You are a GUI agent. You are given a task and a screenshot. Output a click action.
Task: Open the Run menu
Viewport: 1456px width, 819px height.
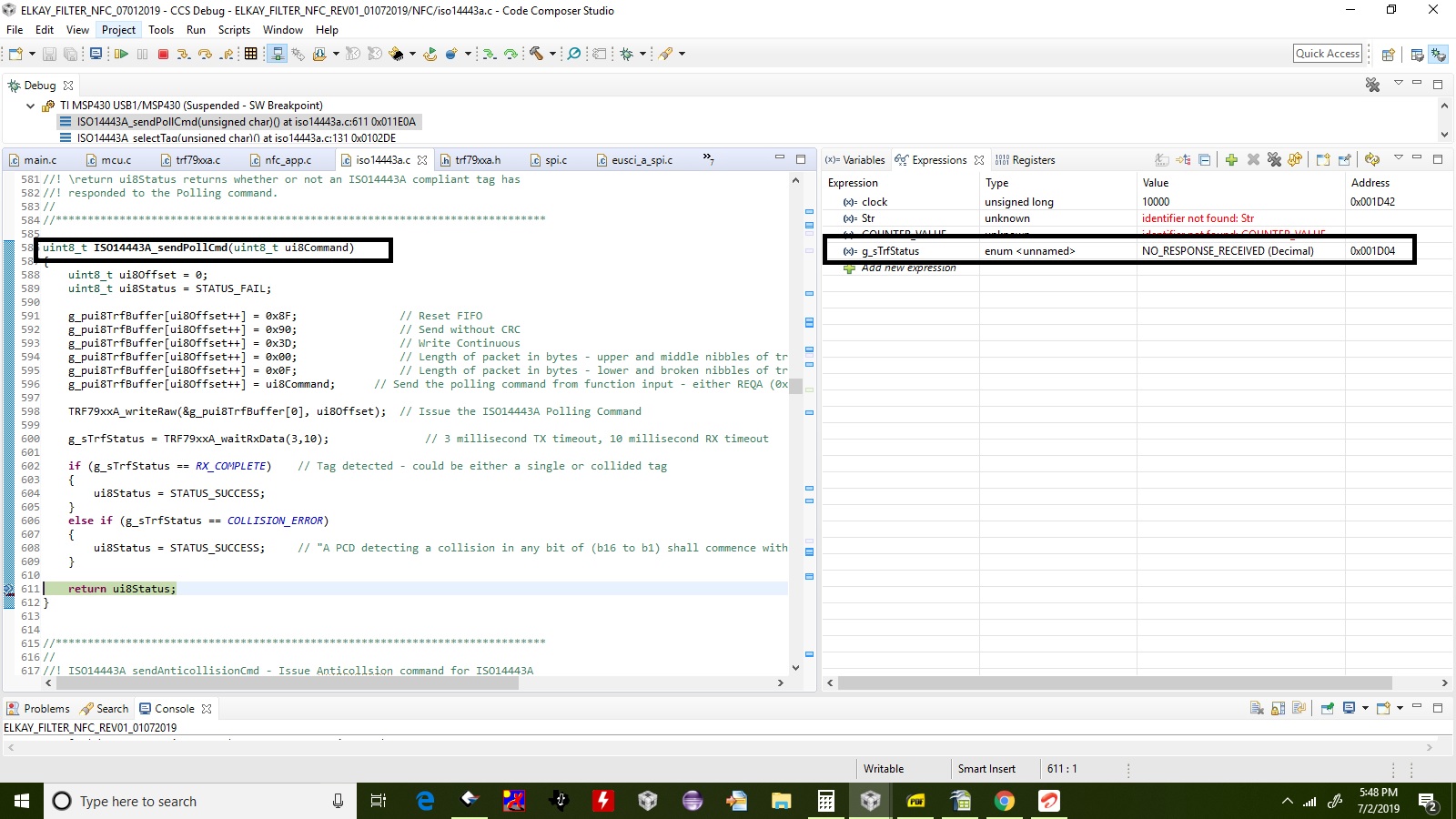pos(196,30)
